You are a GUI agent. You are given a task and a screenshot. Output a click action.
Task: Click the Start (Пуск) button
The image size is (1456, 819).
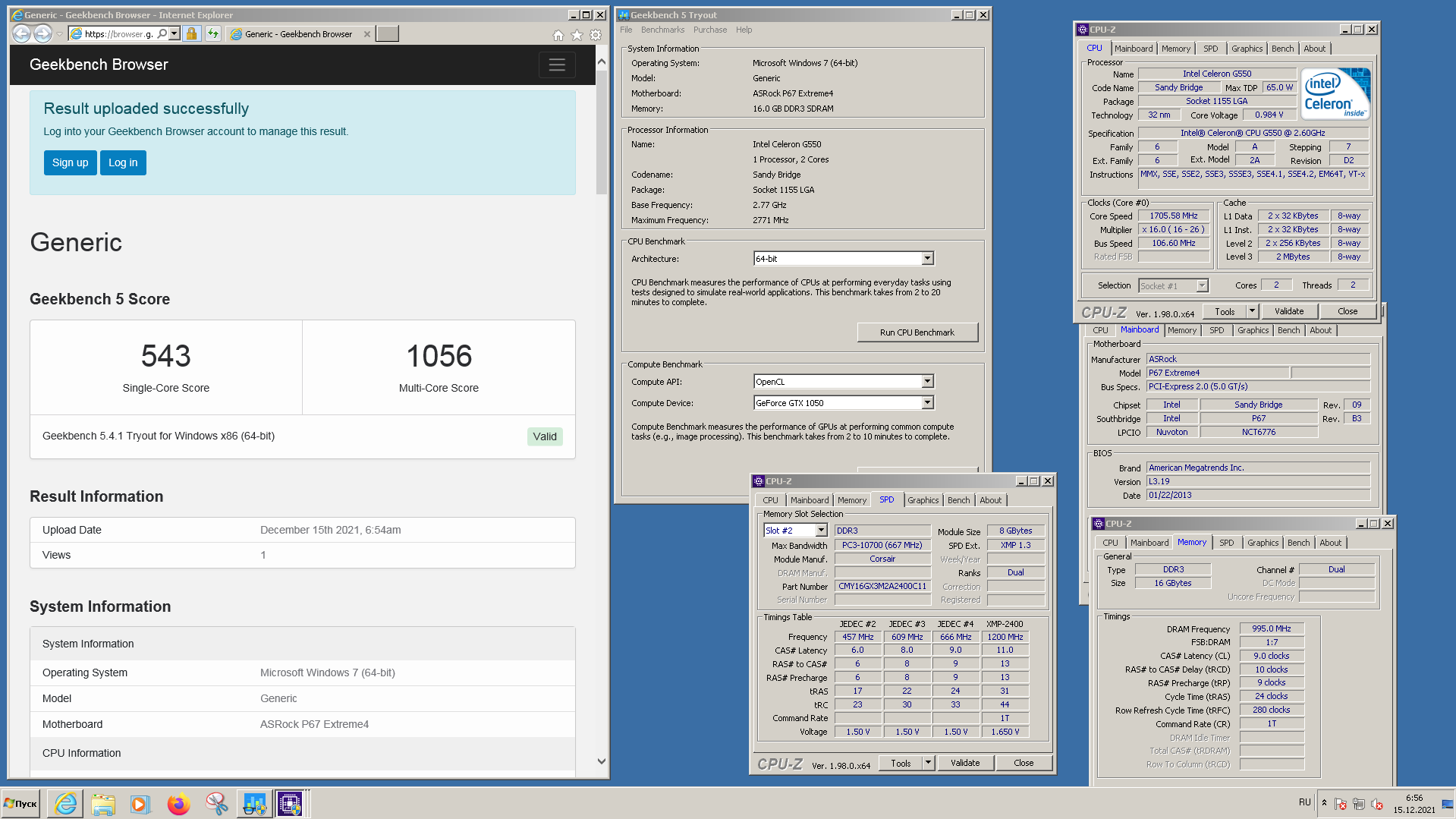click(20, 803)
